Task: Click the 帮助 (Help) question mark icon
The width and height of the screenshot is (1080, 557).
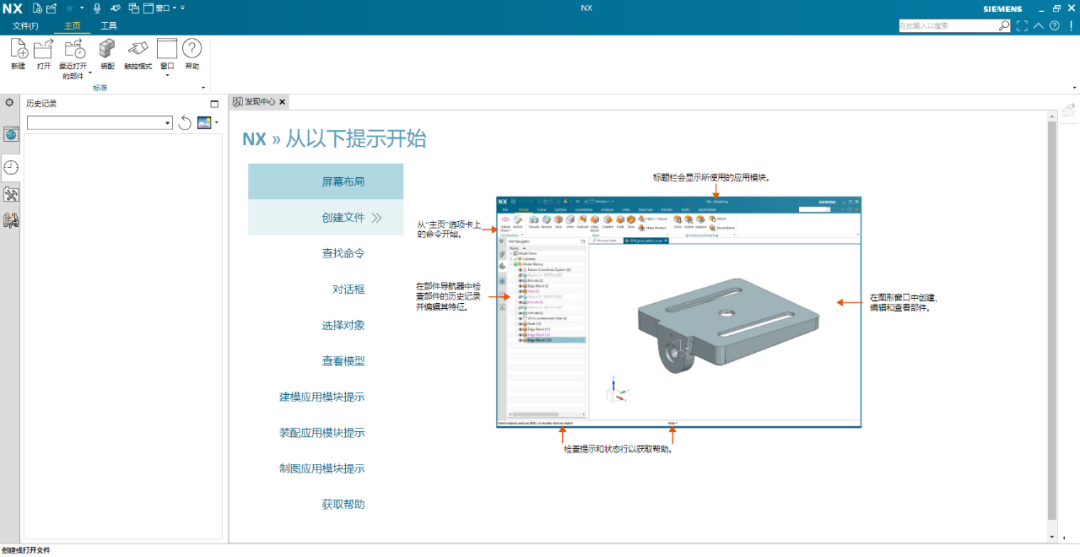Action: (192, 49)
